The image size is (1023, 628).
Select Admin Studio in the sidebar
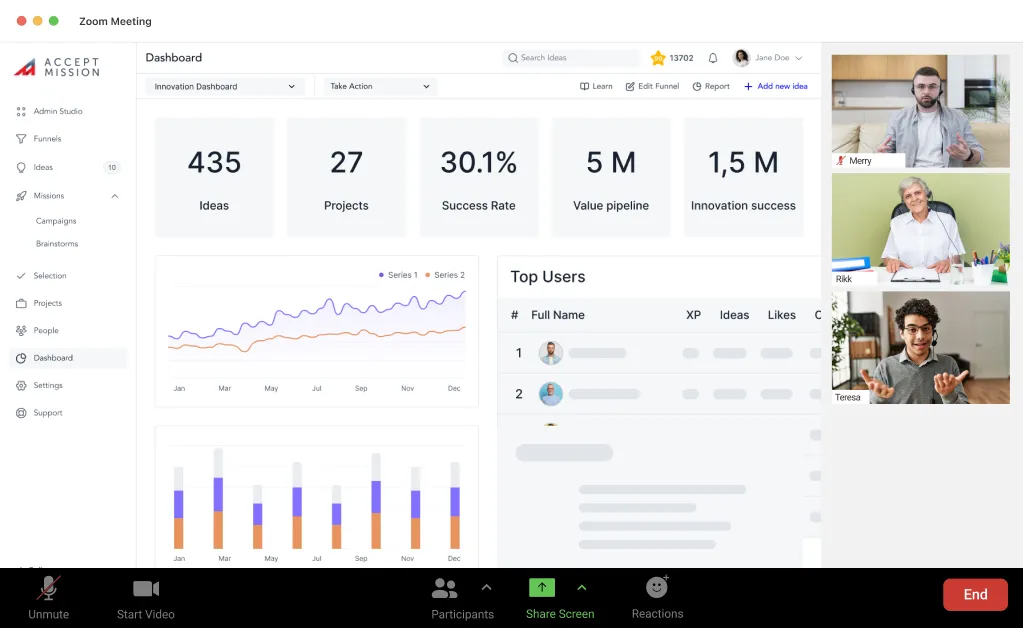(x=57, y=112)
